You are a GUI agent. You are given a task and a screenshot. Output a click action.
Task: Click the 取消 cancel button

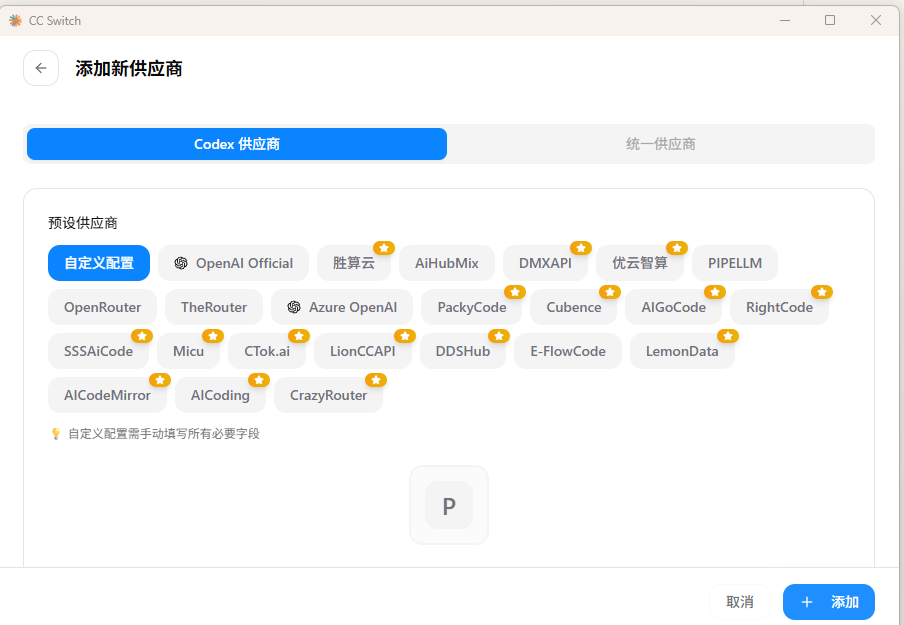click(x=740, y=602)
